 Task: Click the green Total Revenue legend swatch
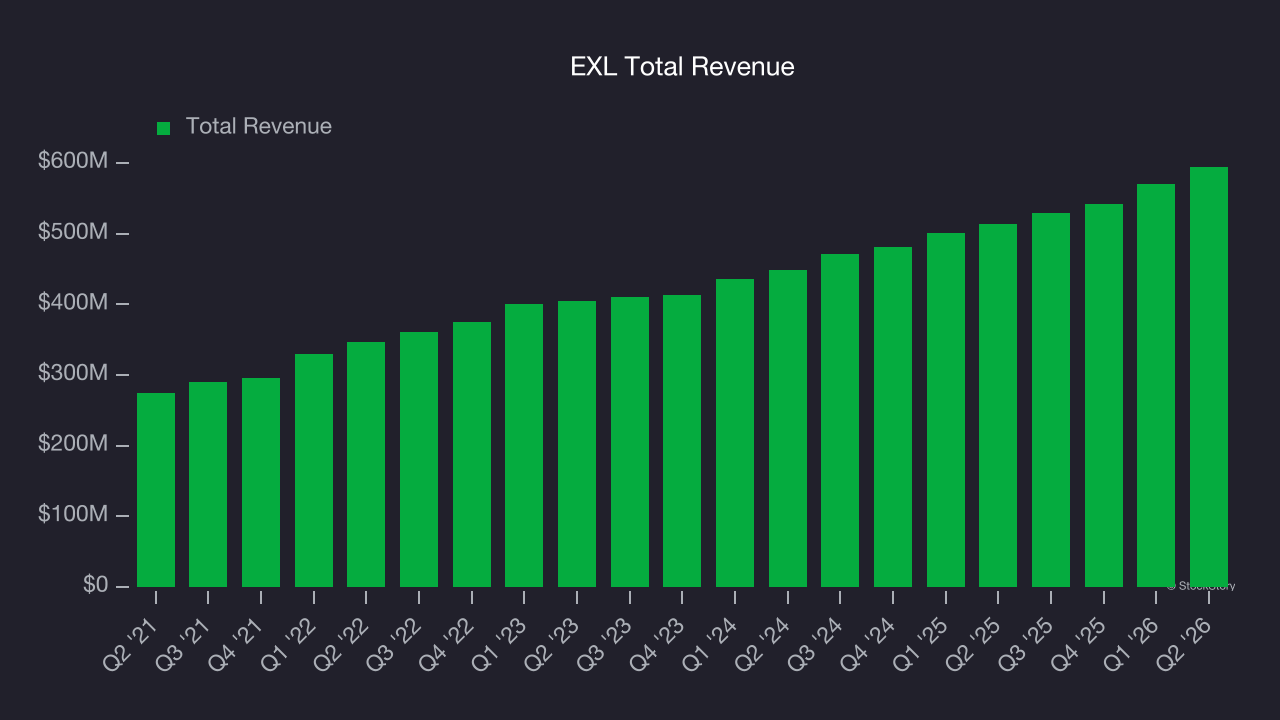164,128
